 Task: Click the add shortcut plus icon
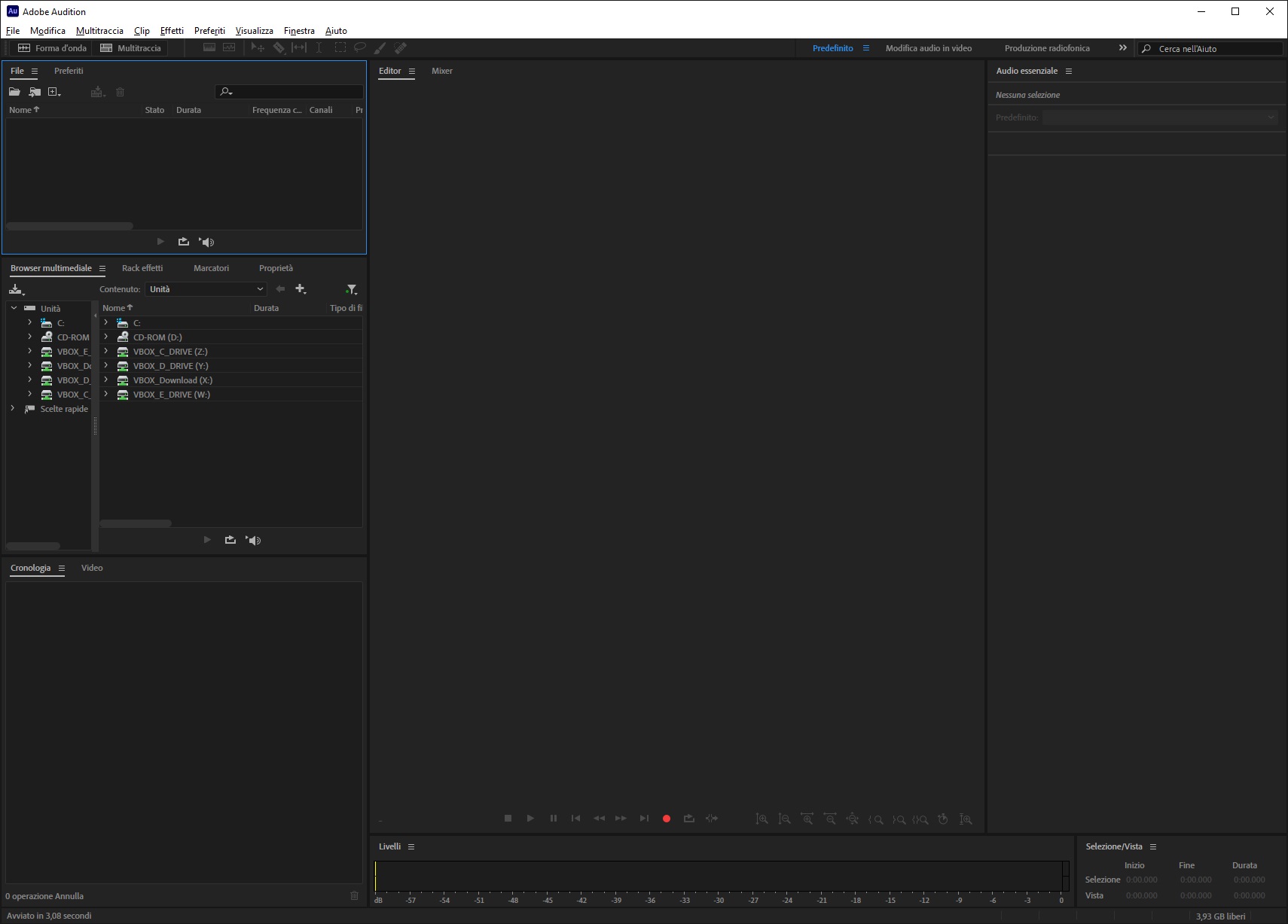(301, 289)
